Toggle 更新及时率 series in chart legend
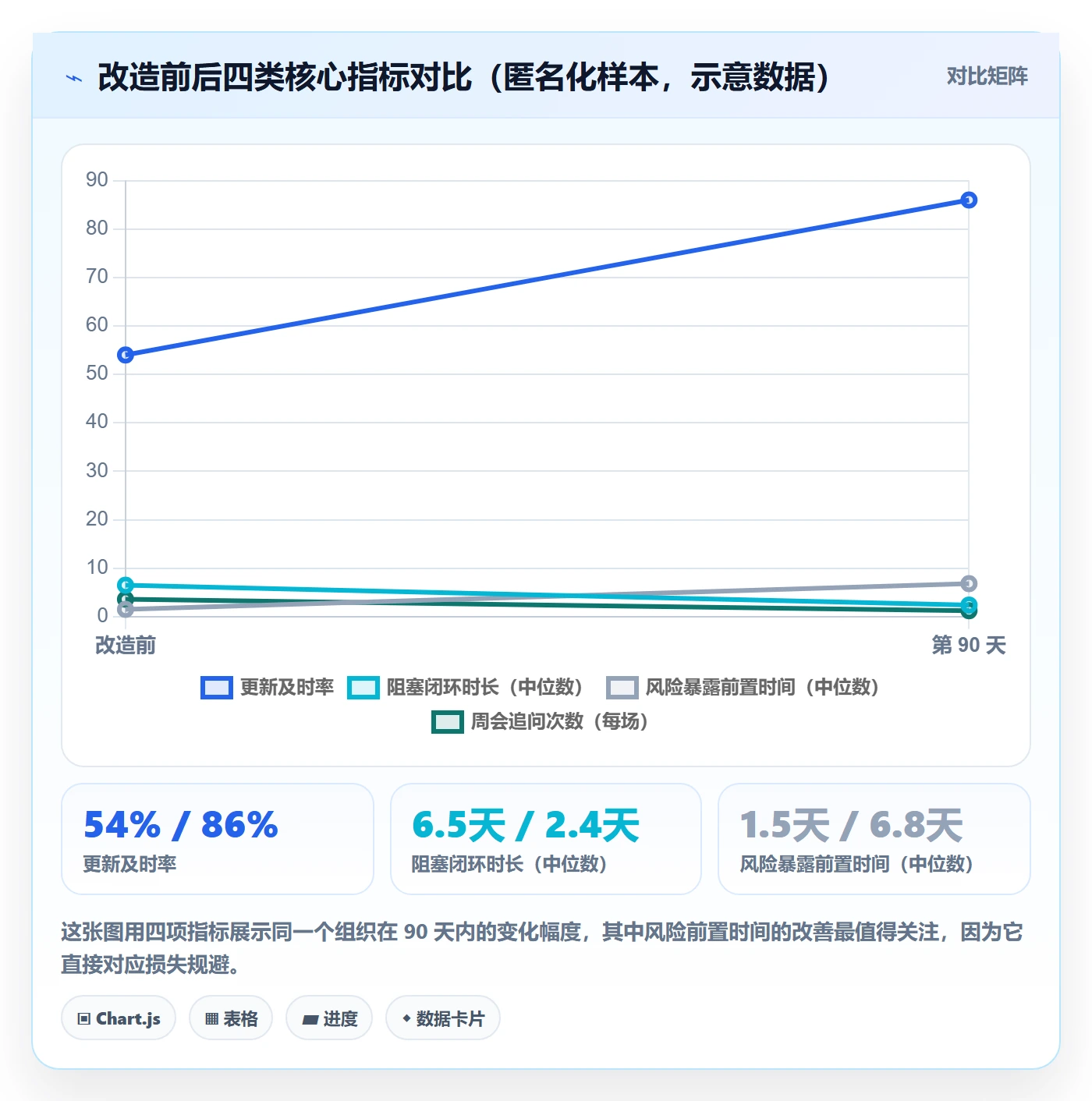The image size is (1092, 1101). click(267, 687)
